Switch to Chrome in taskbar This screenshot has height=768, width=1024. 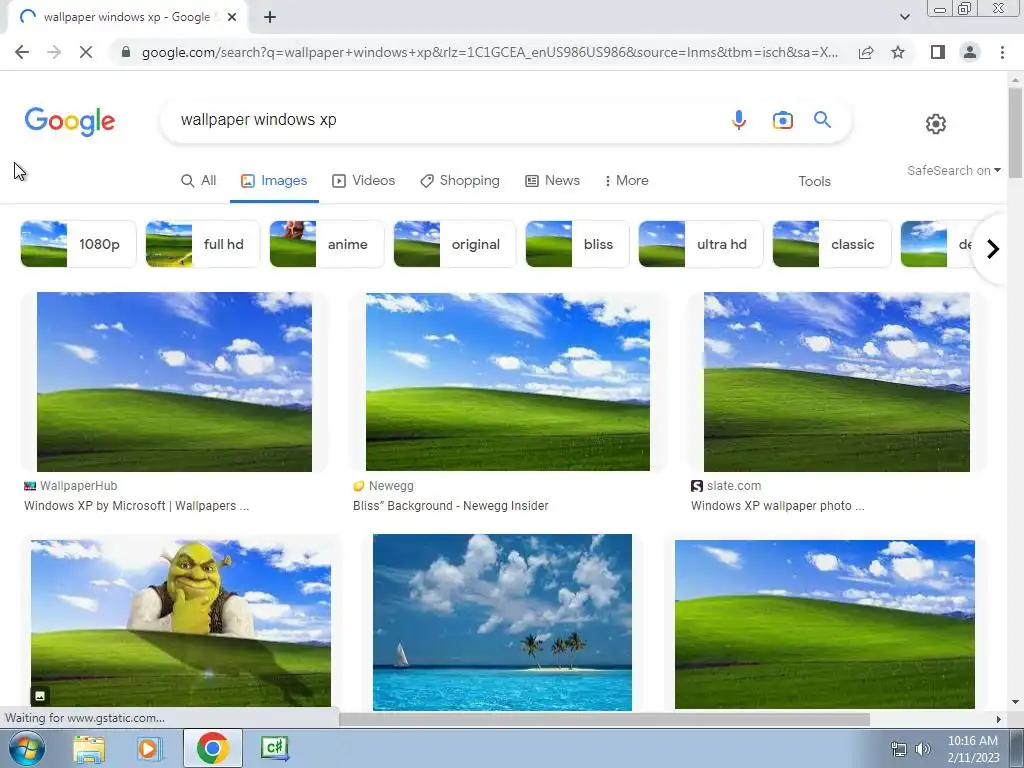[212, 748]
